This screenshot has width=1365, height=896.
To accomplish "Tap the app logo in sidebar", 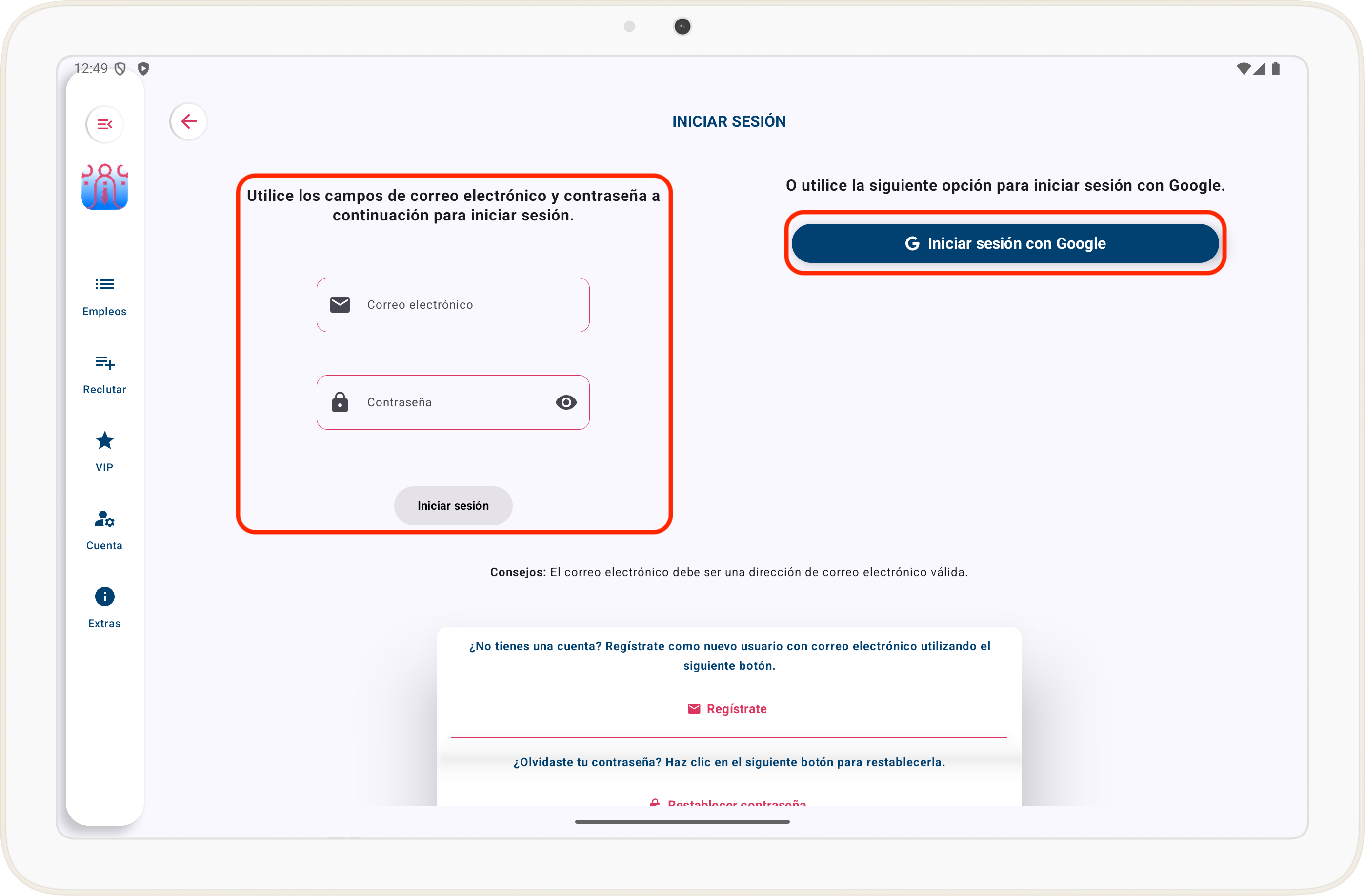I will [x=104, y=187].
